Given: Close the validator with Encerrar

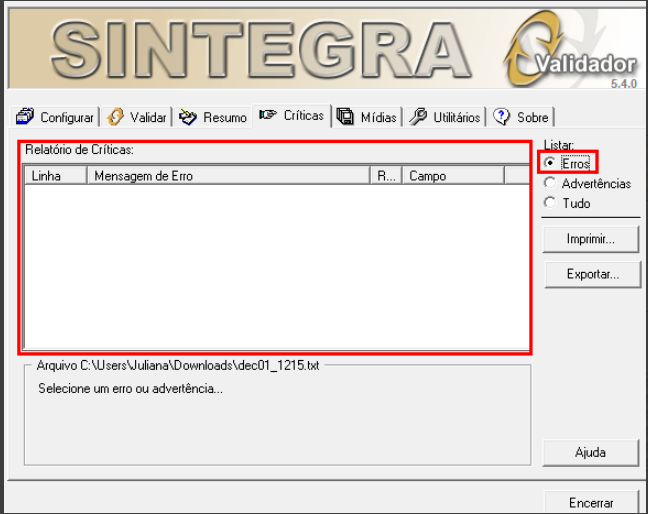Looking at the screenshot, I should pyautogui.click(x=591, y=503).
